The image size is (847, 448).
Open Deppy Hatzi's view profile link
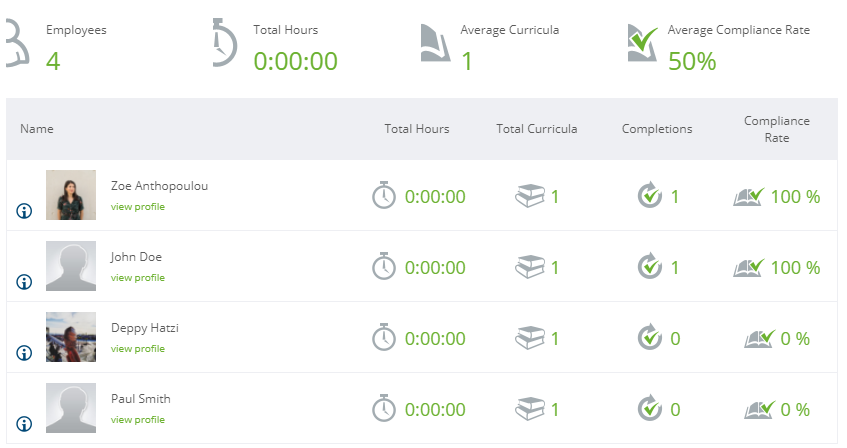(138, 349)
